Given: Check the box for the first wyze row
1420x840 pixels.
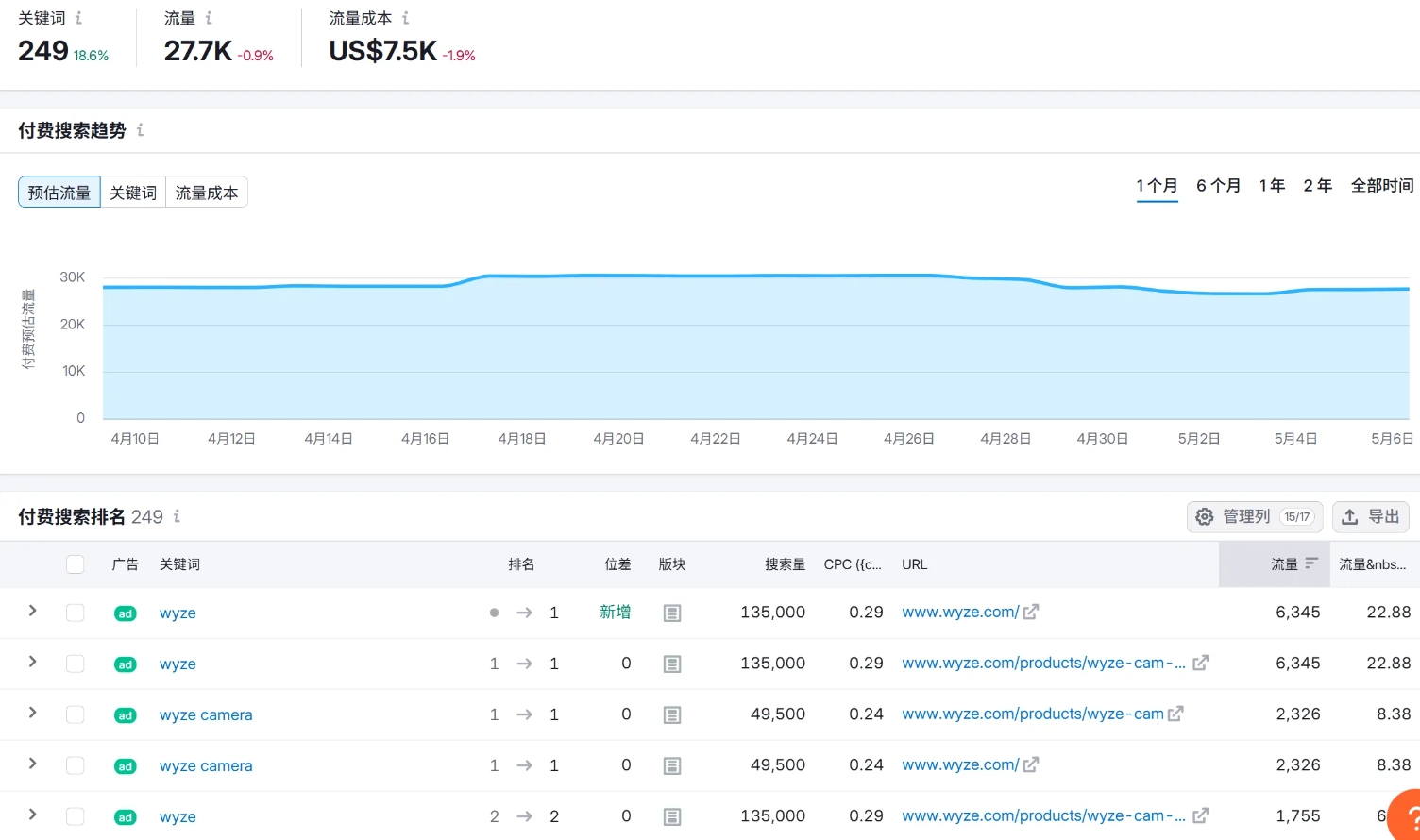Looking at the screenshot, I should tap(76, 613).
